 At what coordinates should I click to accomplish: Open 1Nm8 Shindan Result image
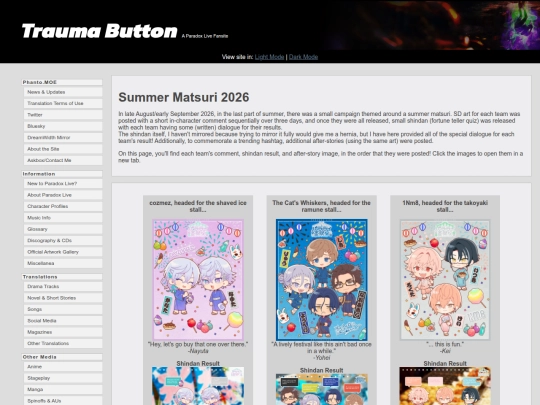tap(445, 386)
